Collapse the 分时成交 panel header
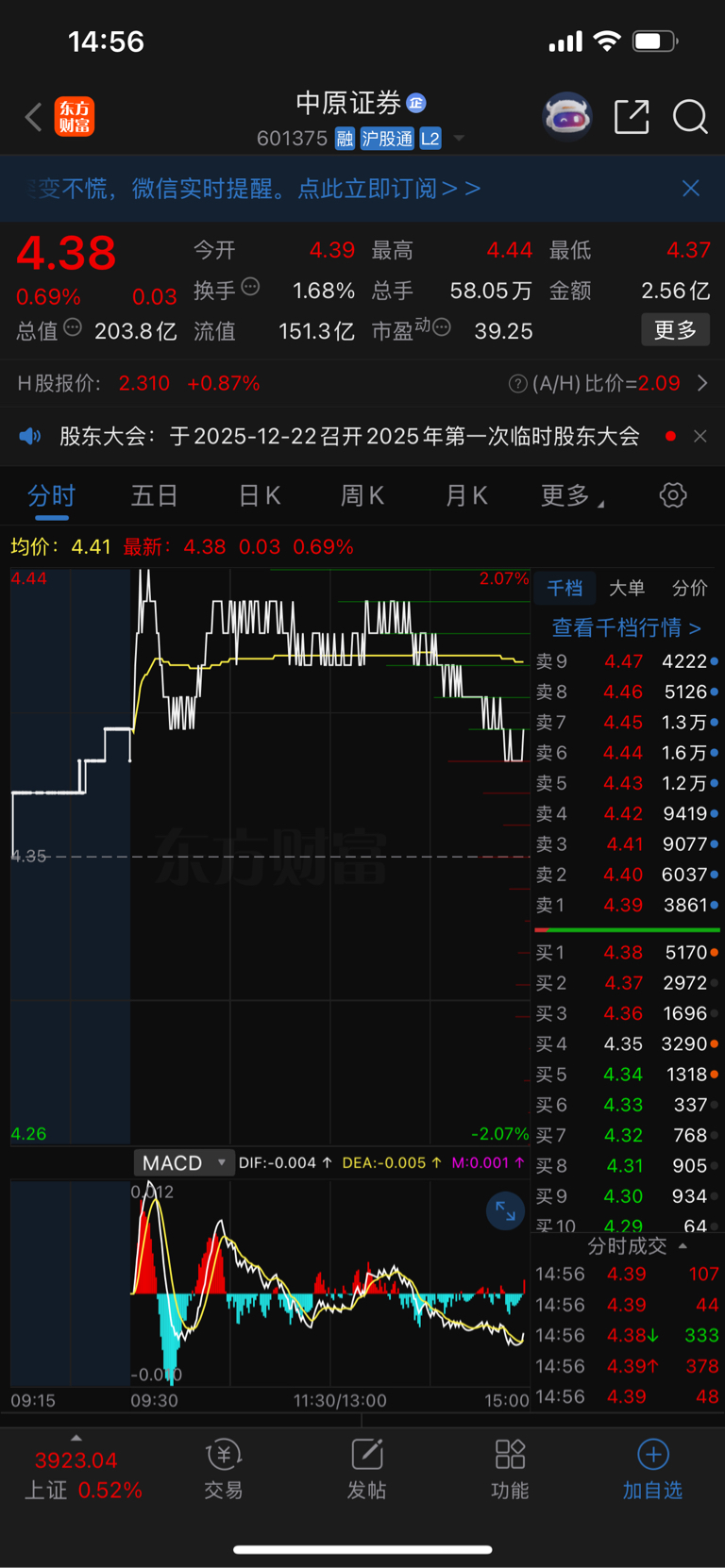 tap(636, 1245)
